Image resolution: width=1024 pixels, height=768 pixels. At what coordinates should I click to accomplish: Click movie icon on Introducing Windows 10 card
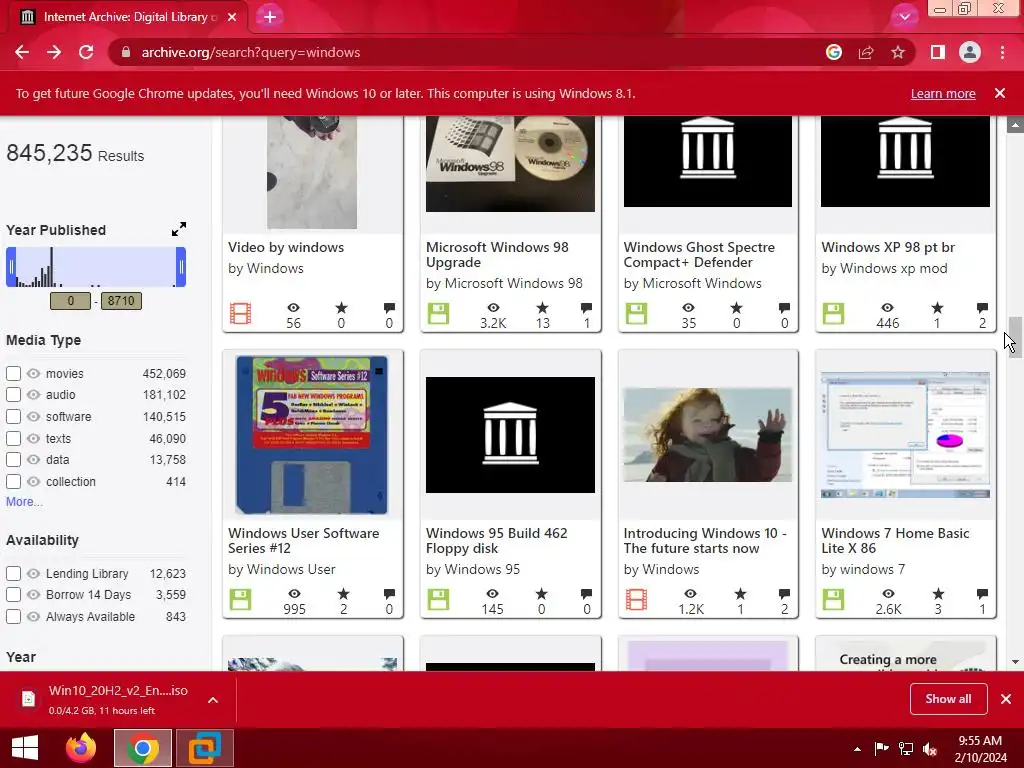(636, 600)
